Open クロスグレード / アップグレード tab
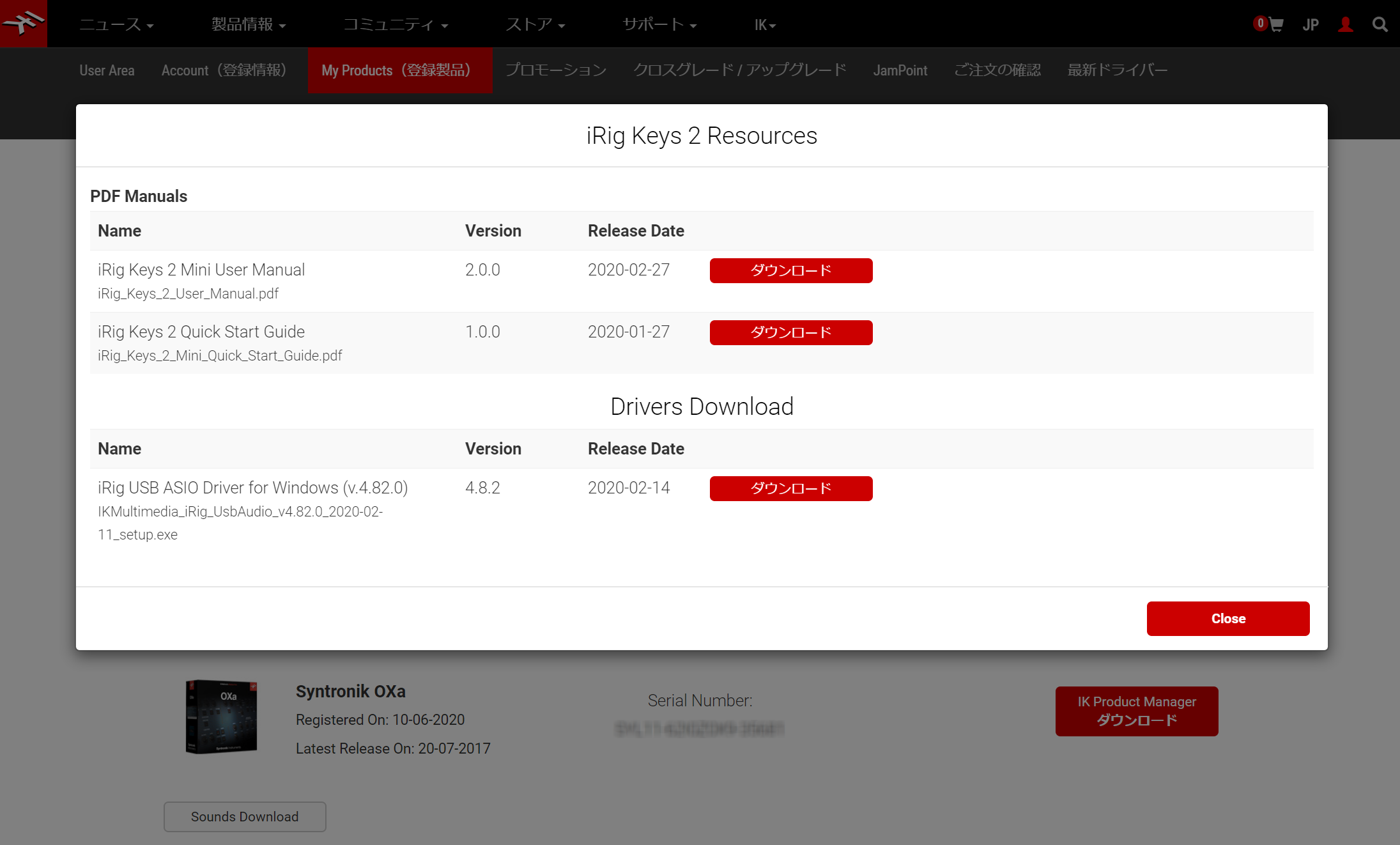This screenshot has height=845, width=1400. coord(740,70)
